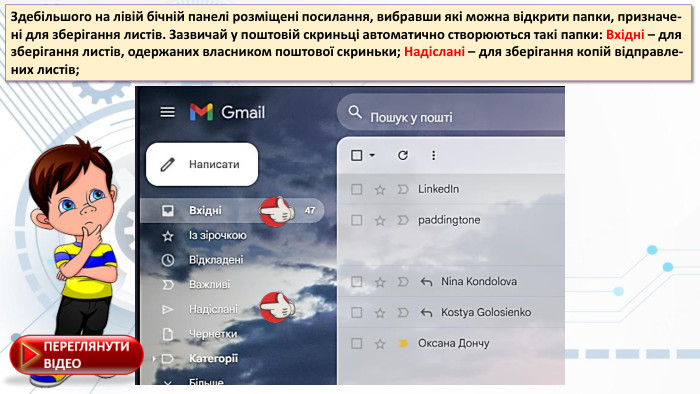Star the Nina Kondolova email
Viewport: 700px width, 394px height.
click(380, 282)
